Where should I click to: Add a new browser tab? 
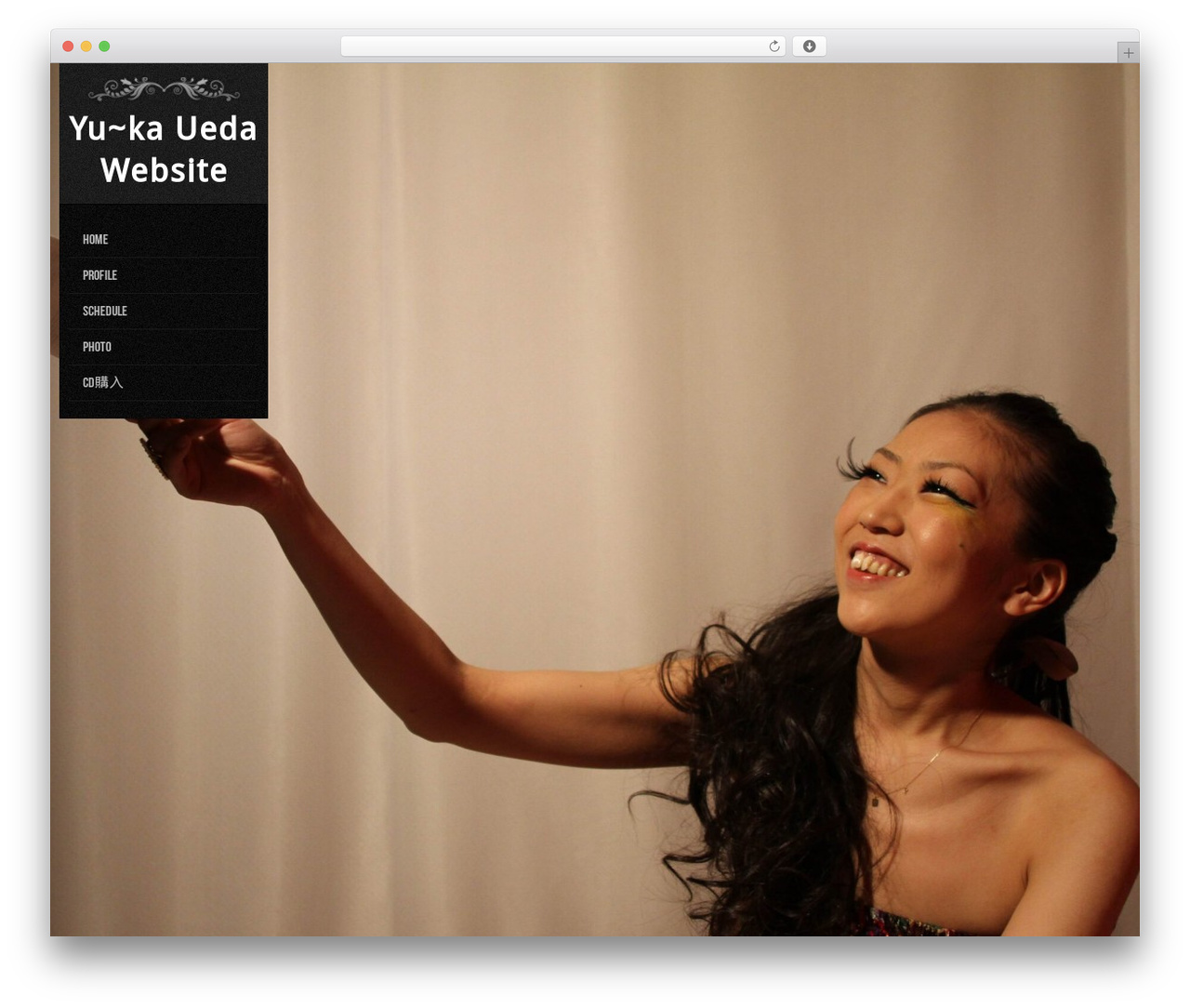[1128, 53]
